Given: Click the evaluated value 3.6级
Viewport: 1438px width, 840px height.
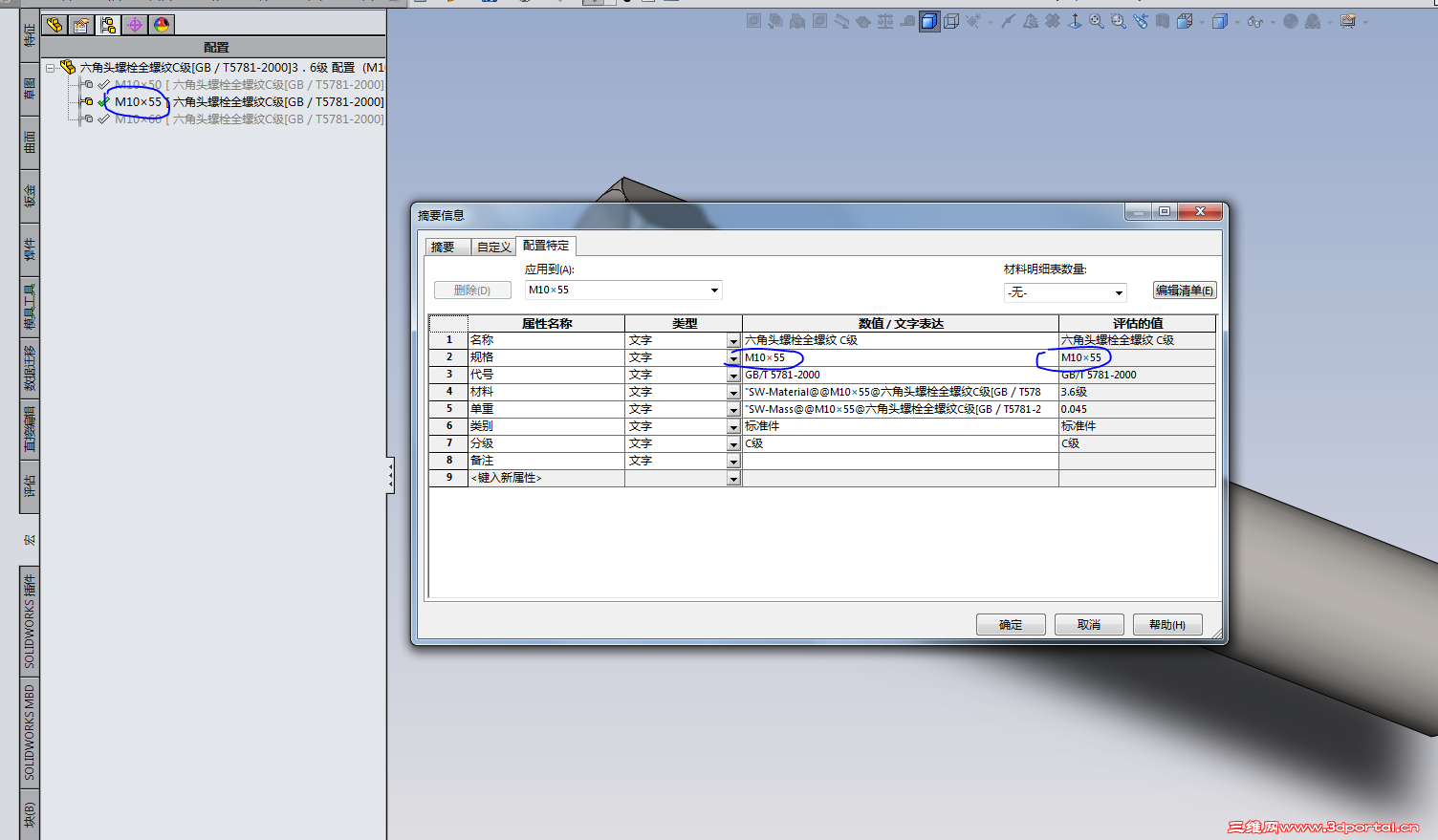Looking at the screenshot, I should pos(1137,392).
